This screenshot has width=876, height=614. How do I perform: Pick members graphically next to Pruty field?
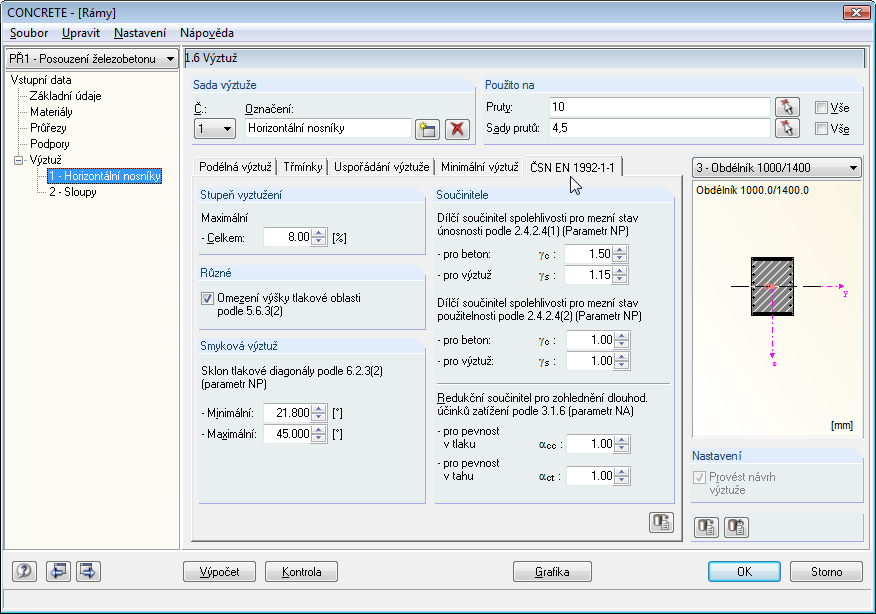tap(787, 107)
